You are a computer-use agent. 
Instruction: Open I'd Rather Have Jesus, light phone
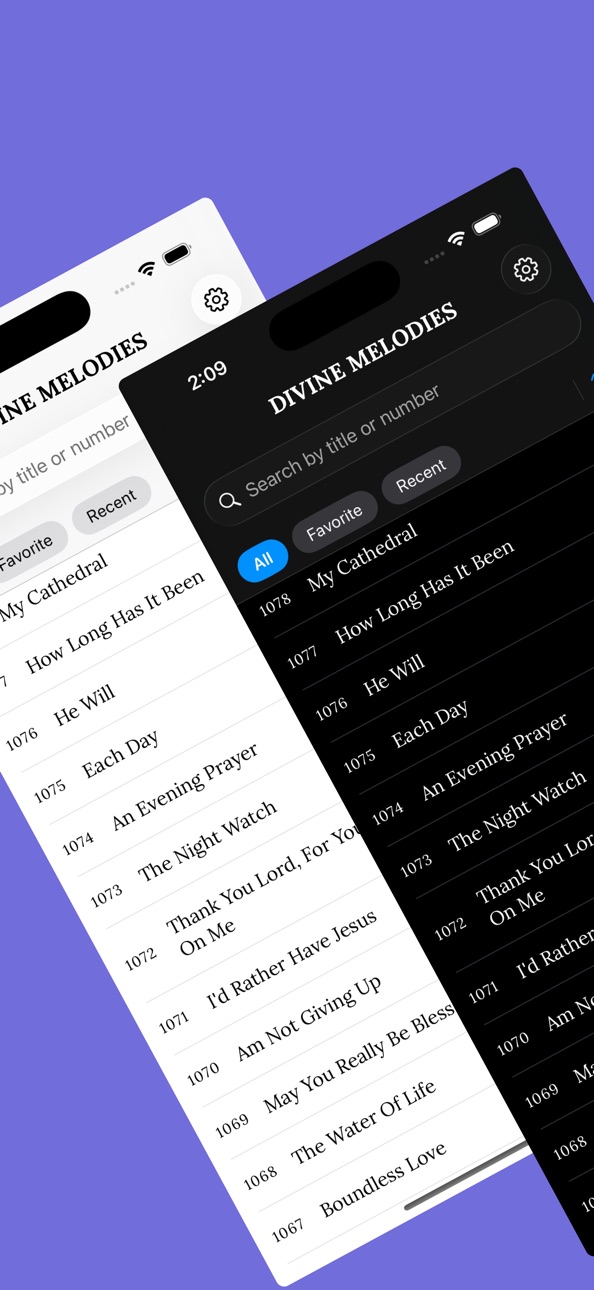click(292, 959)
